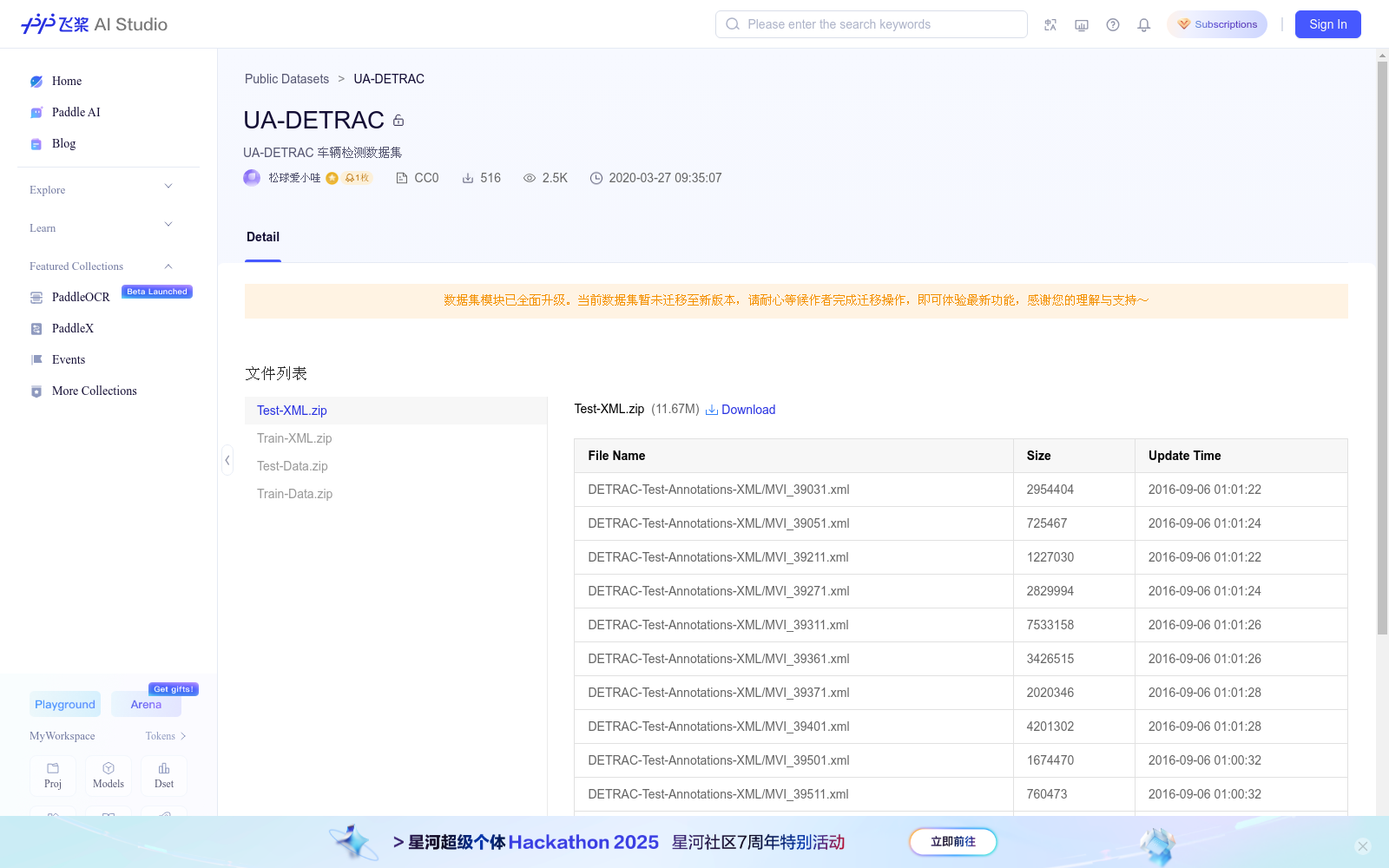Image resolution: width=1389 pixels, height=868 pixels.
Task: Open notifications bell icon
Action: tap(1144, 24)
